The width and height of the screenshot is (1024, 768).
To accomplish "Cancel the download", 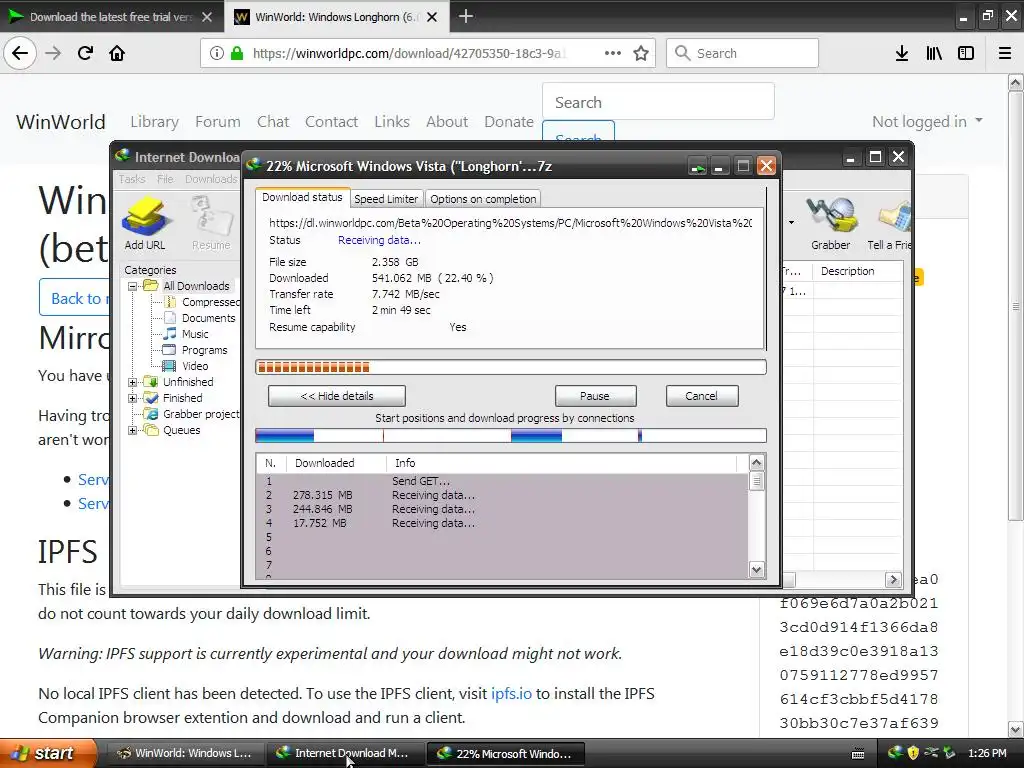I will pos(701,396).
